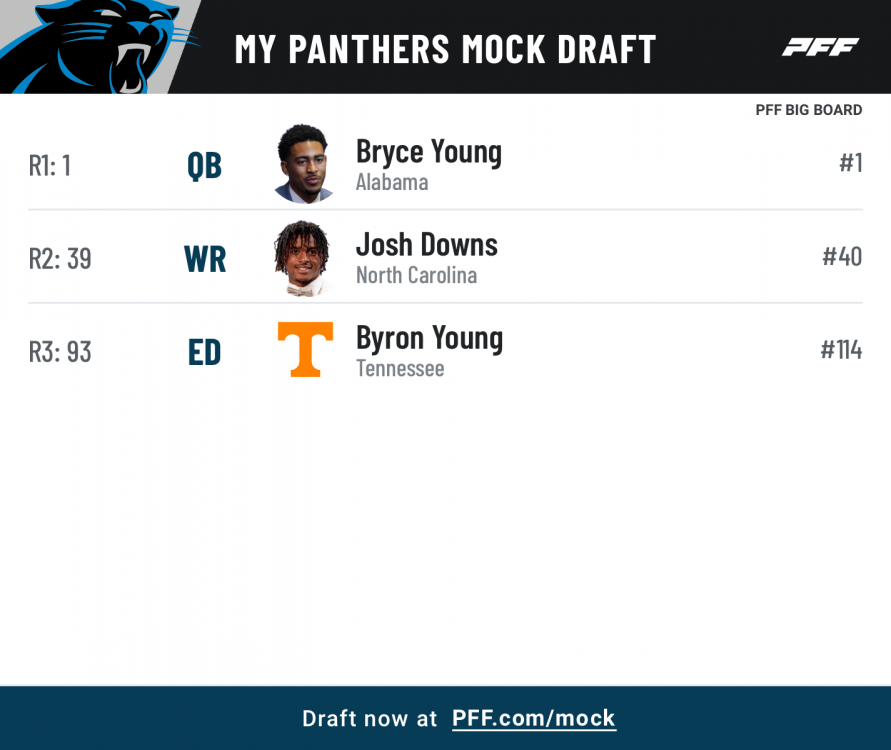
Task: Click the #40 big board rank
Action: coord(841,257)
